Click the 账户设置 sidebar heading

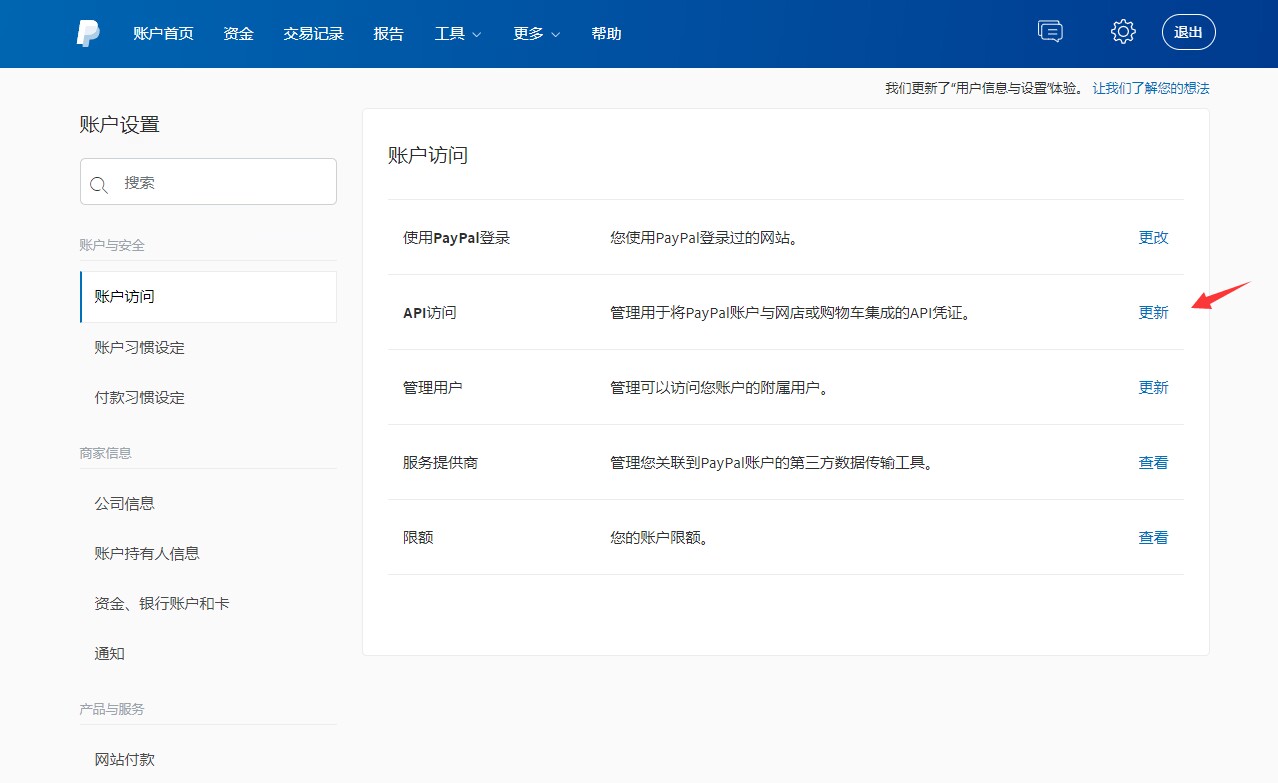(x=120, y=124)
